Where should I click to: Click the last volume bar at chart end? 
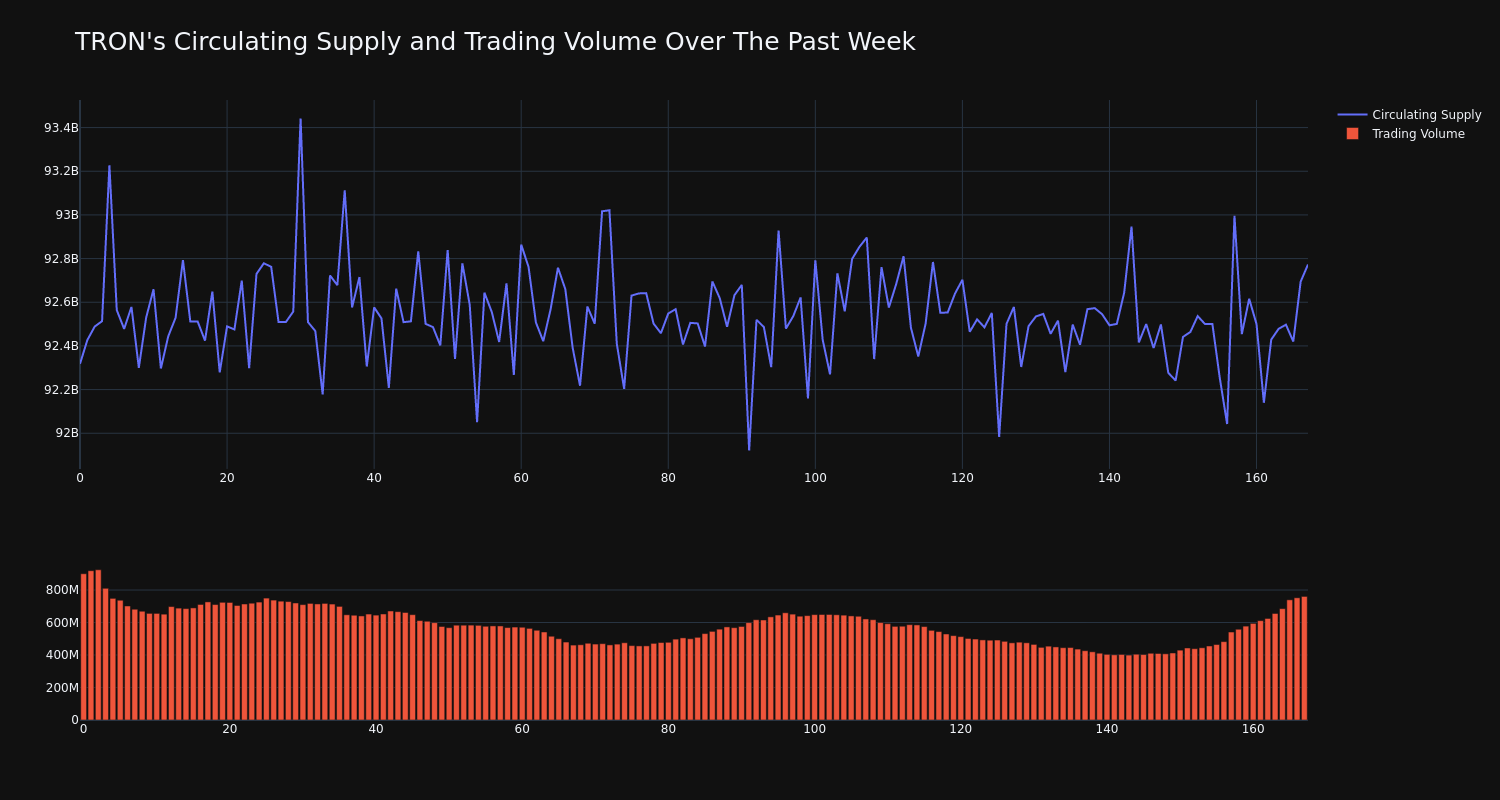point(1304,658)
